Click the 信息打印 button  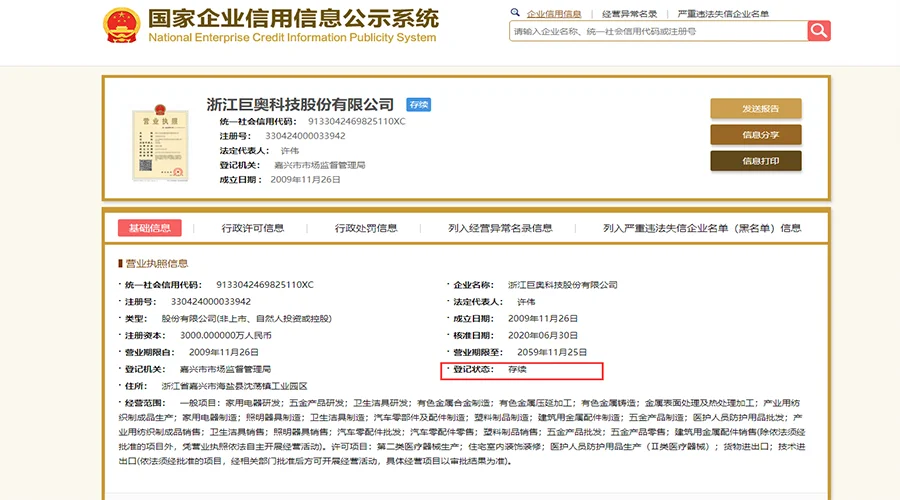756,161
